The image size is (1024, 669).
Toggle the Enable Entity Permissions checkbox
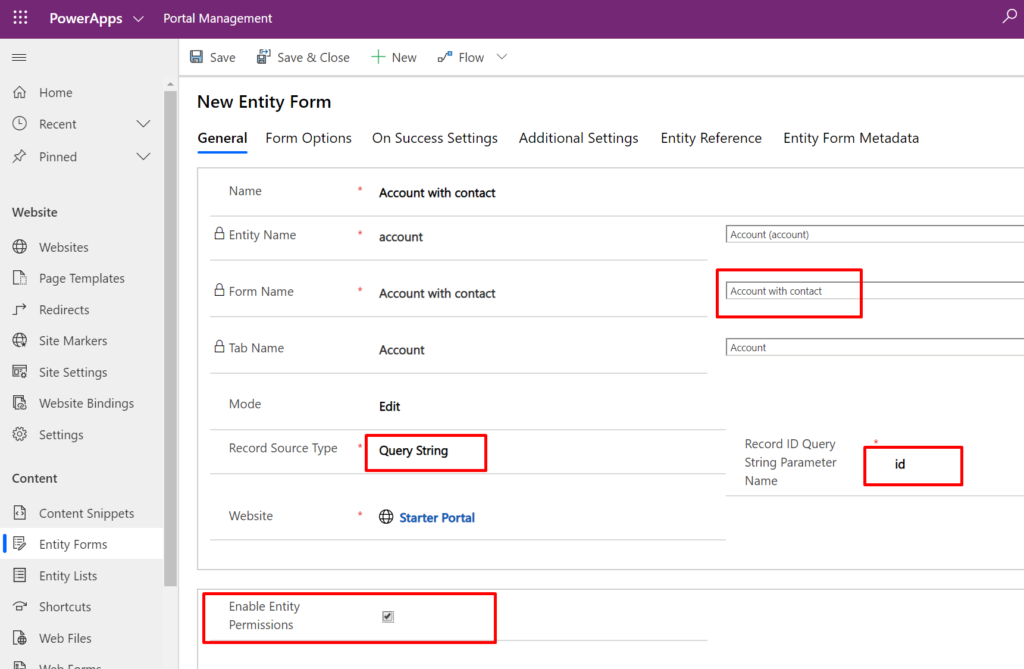click(x=388, y=616)
